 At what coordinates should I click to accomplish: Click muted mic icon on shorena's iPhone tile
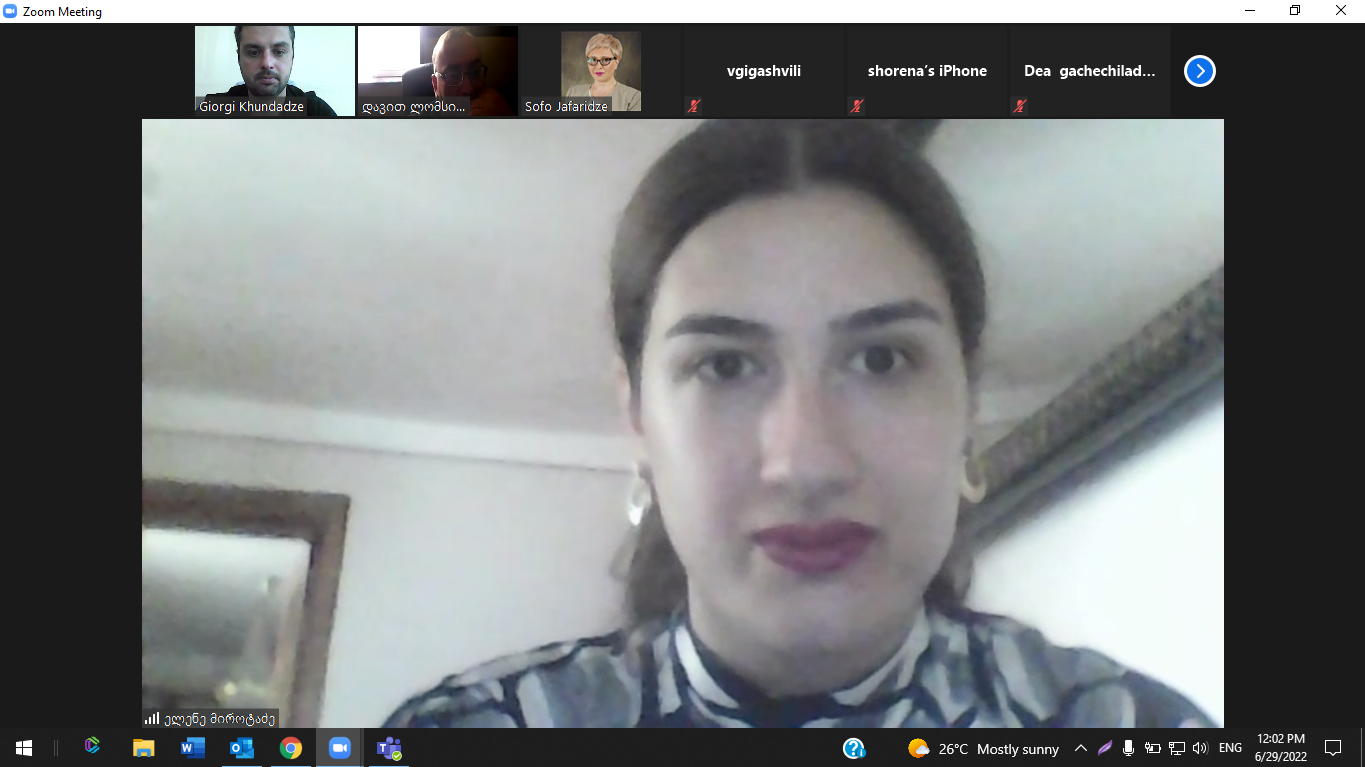[857, 106]
